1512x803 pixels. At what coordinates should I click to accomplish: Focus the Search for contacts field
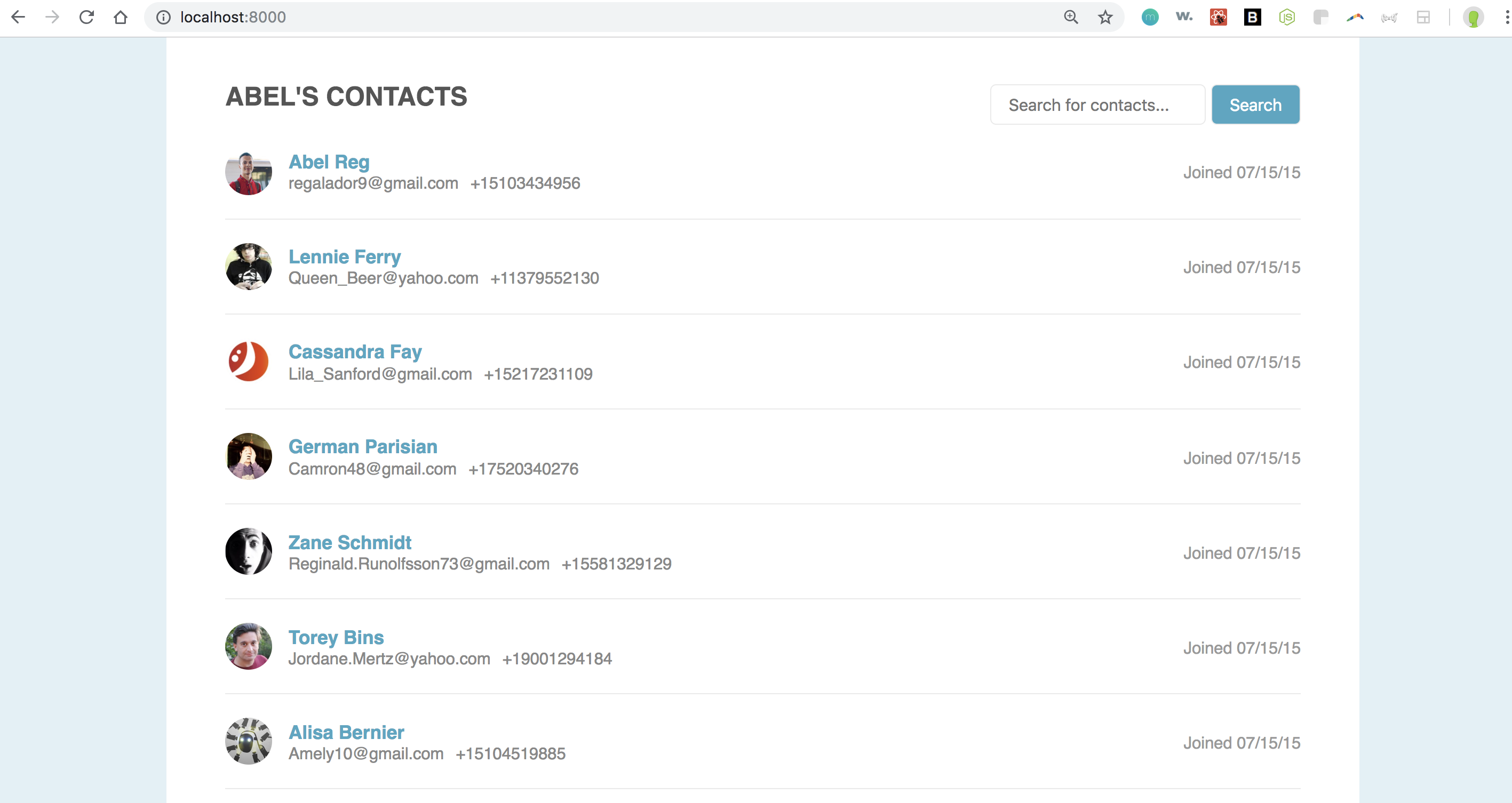click(x=1097, y=105)
